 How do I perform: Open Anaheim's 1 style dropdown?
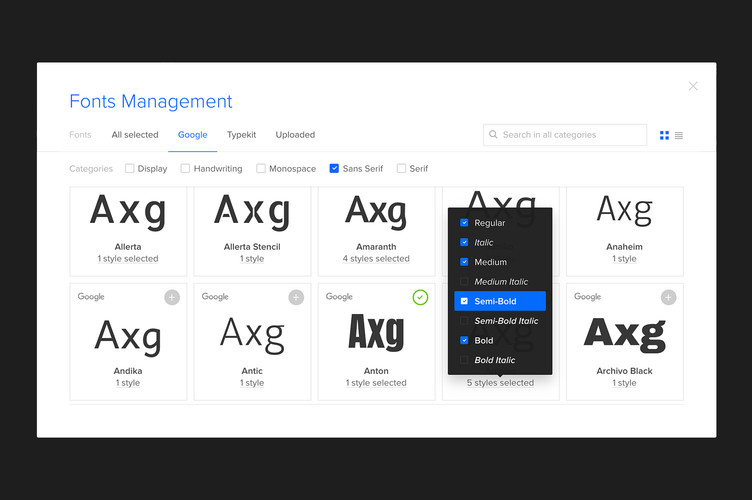coord(624,259)
